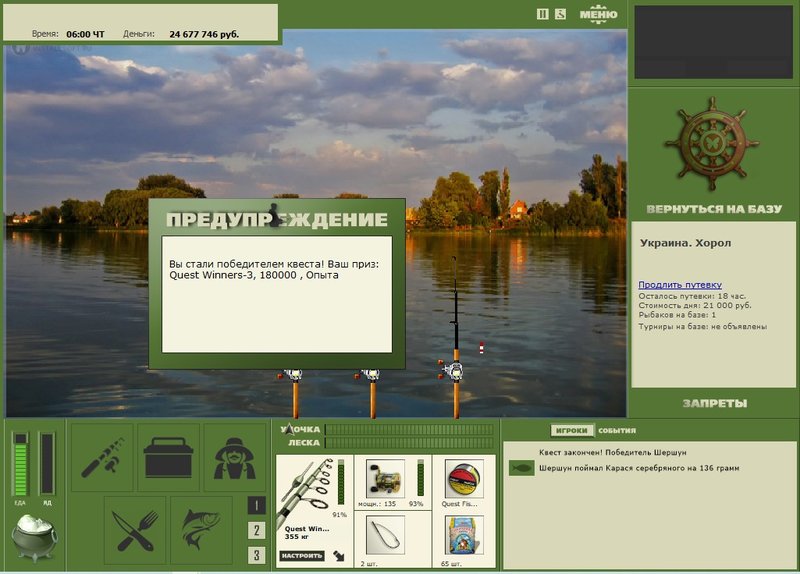Click the Настроить button

point(302,556)
